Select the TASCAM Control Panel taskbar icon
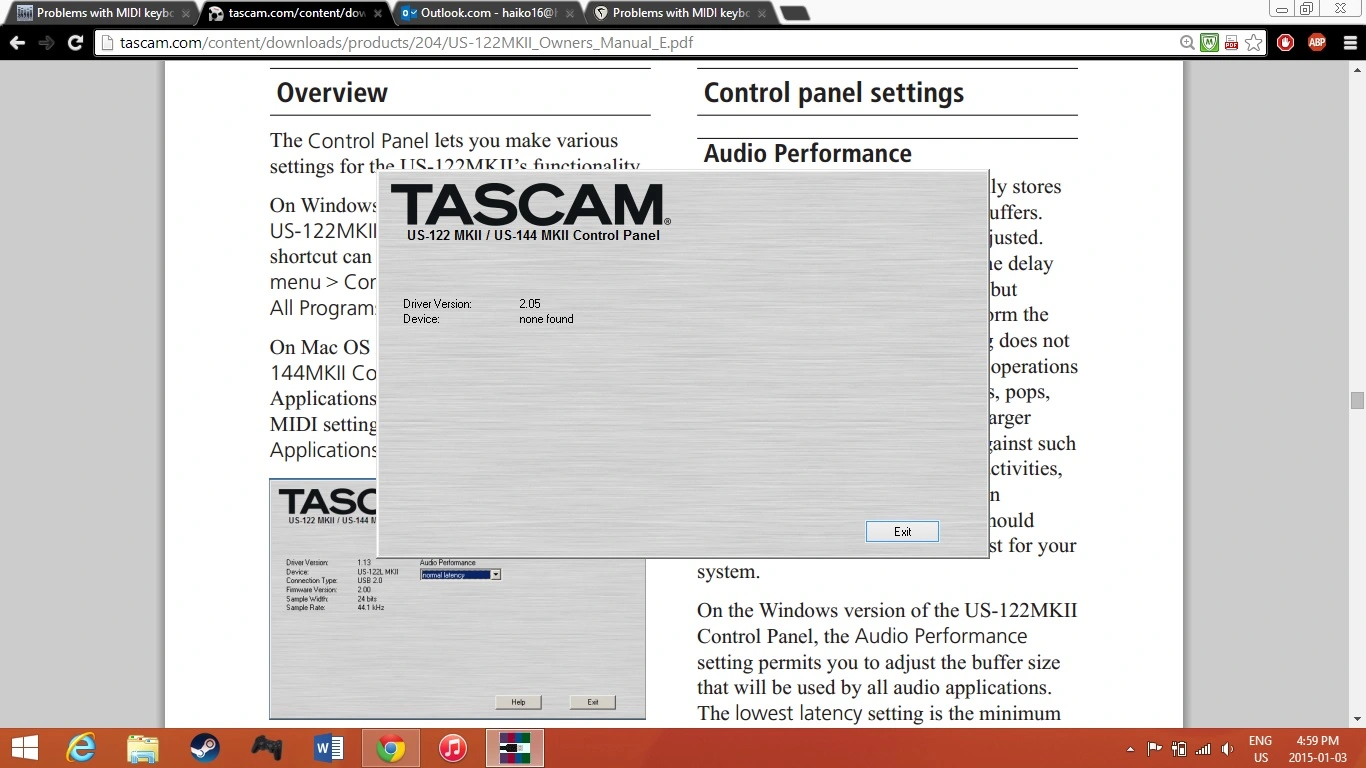This screenshot has width=1366, height=768. (515, 748)
